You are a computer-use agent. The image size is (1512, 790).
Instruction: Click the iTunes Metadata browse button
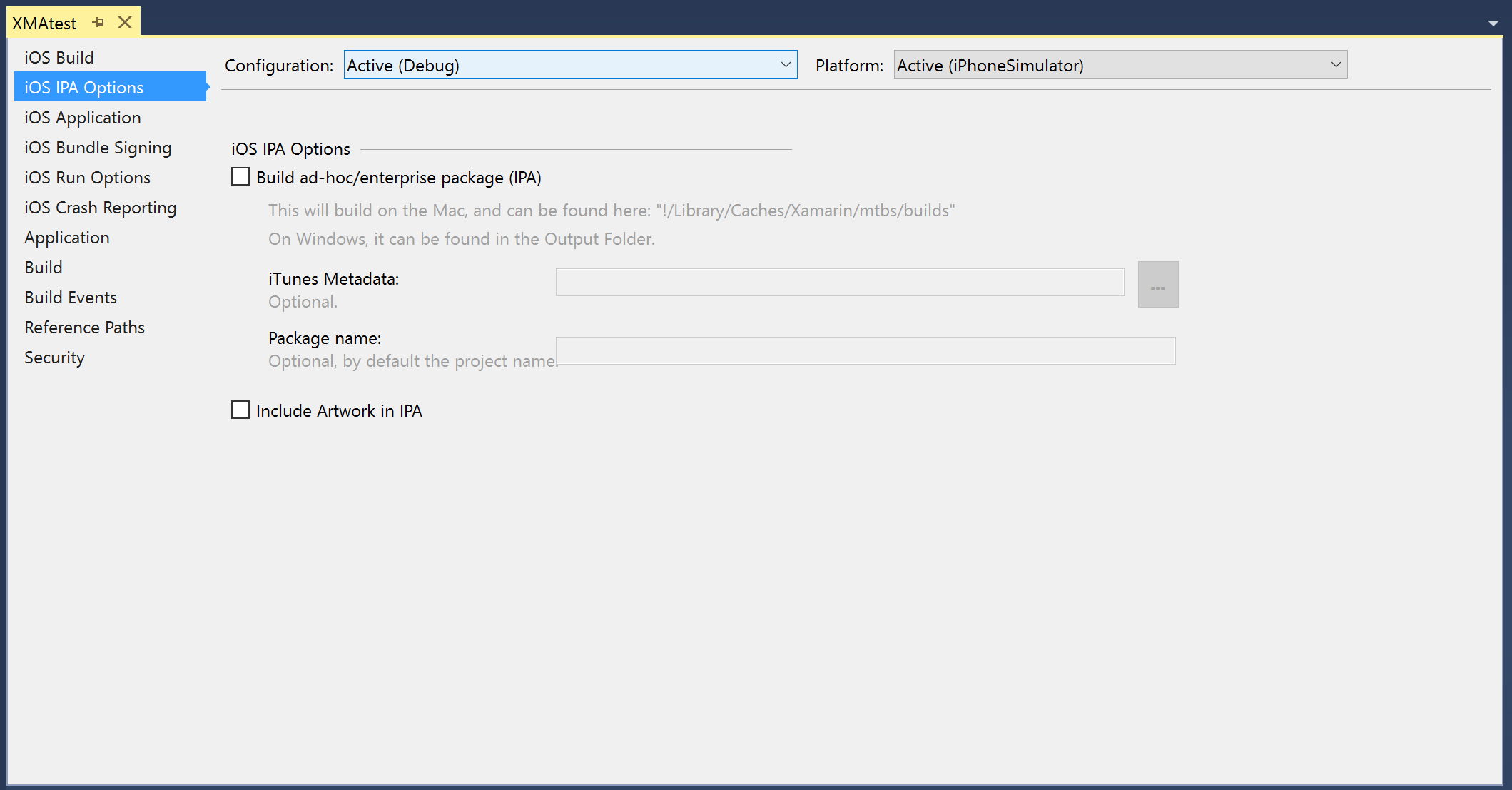pyautogui.click(x=1157, y=285)
